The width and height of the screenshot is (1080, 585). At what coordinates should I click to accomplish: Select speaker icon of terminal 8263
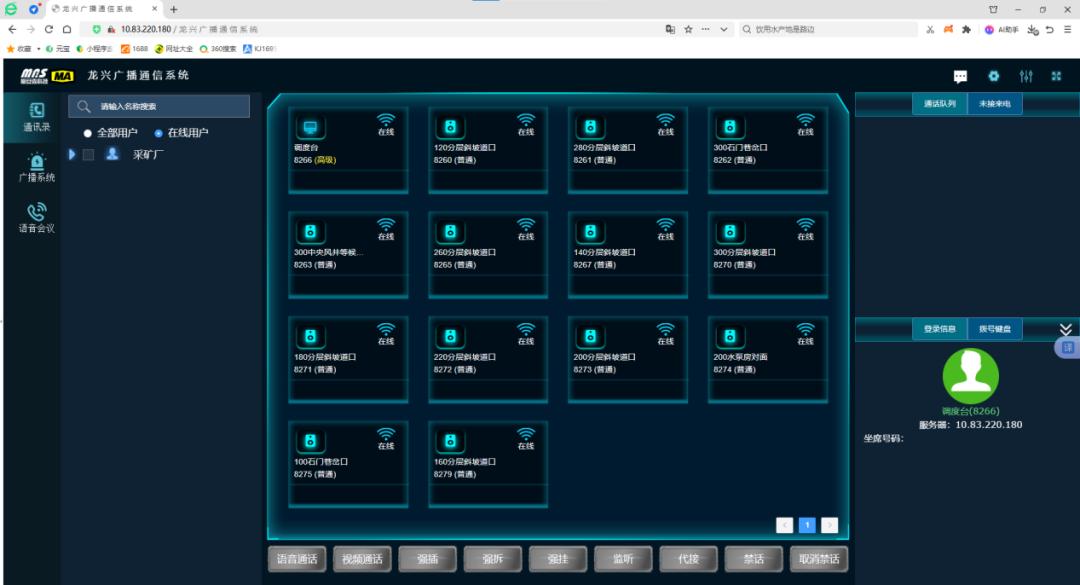coord(310,232)
